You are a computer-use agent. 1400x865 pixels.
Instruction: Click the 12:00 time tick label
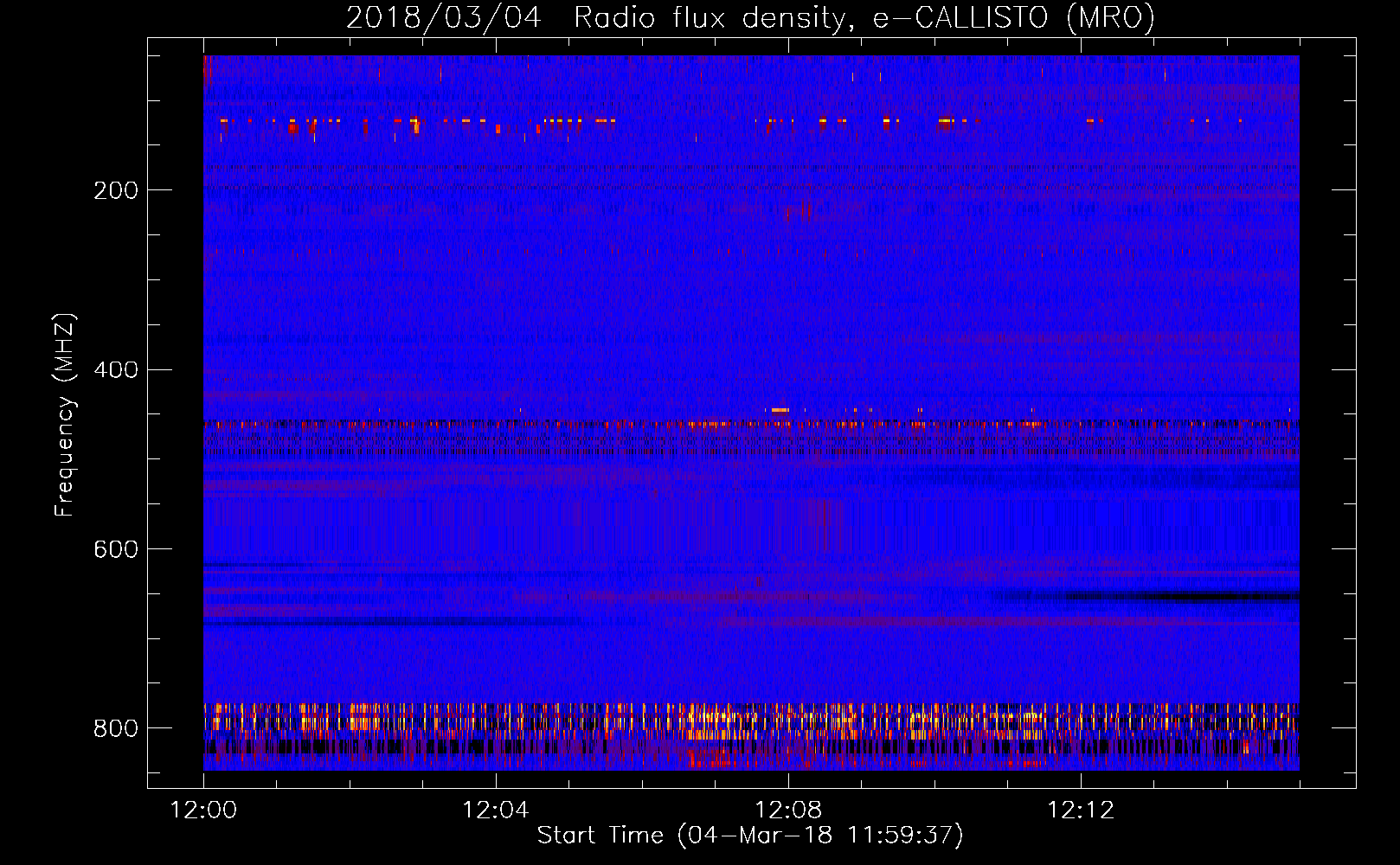click(203, 811)
